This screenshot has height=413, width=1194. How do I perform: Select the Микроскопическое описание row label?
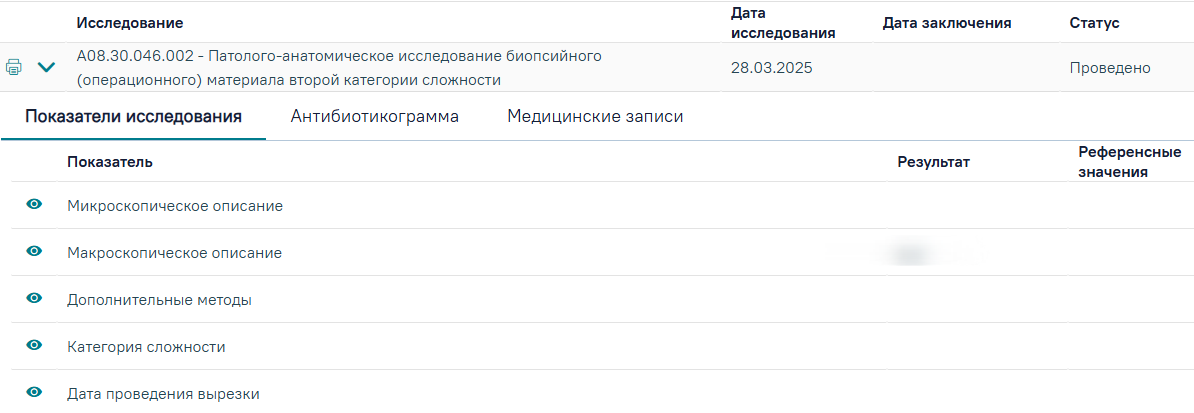point(175,206)
